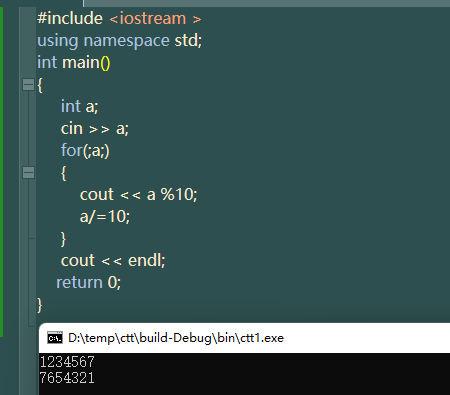Click the cout << a %10 statement
Viewport: 450px width, 395px height.
click(138, 194)
